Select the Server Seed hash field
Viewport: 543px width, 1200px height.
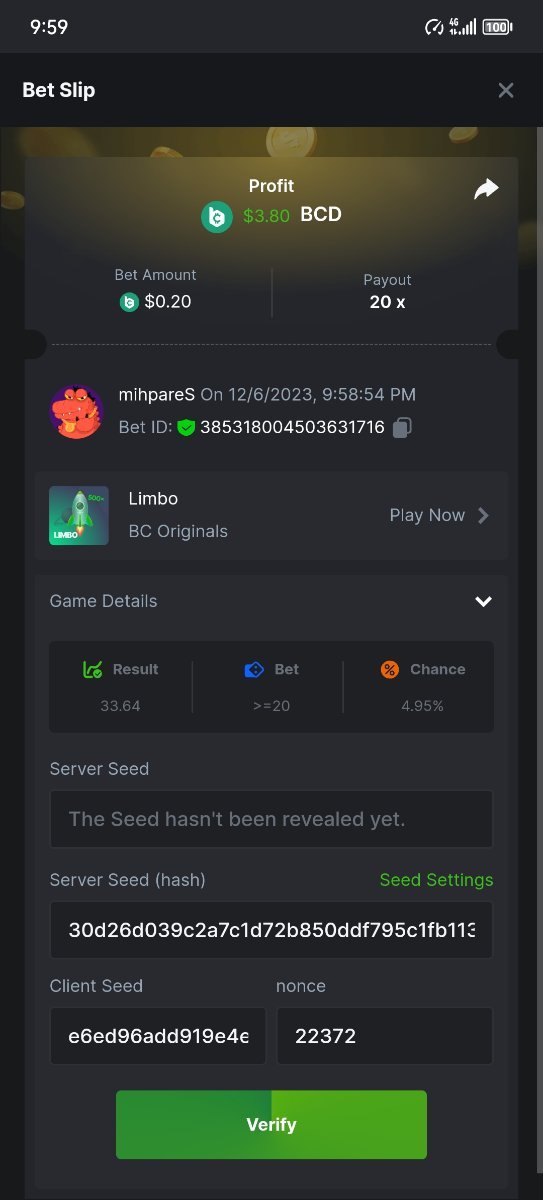coord(271,930)
